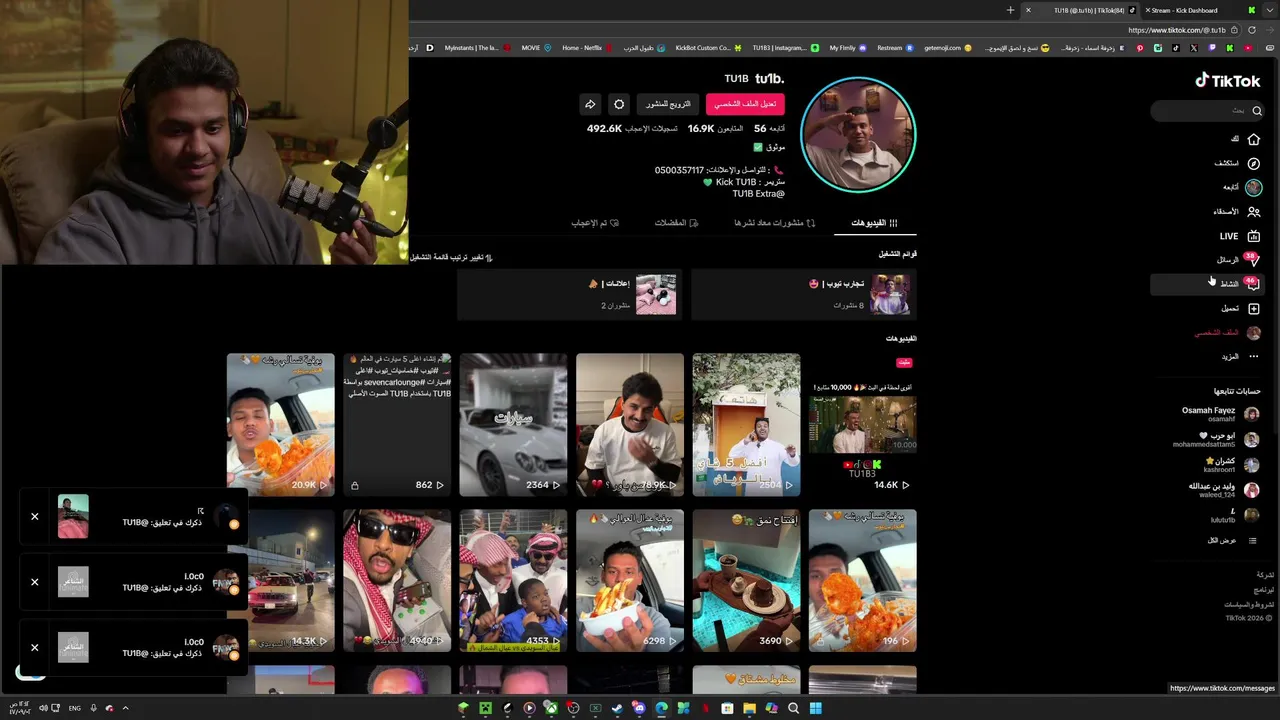This screenshot has width=1280, height=720.
Task: Select the Liked tab on profile
Action: pyautogui.click(x=595, y=223)
